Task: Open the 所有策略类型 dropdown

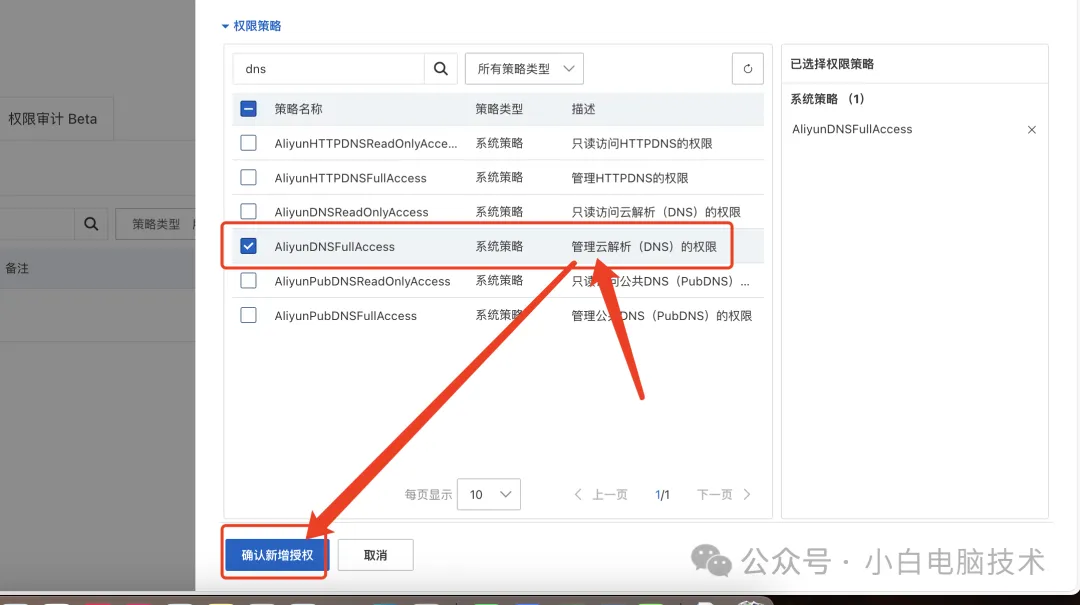Action: [524, 68]
